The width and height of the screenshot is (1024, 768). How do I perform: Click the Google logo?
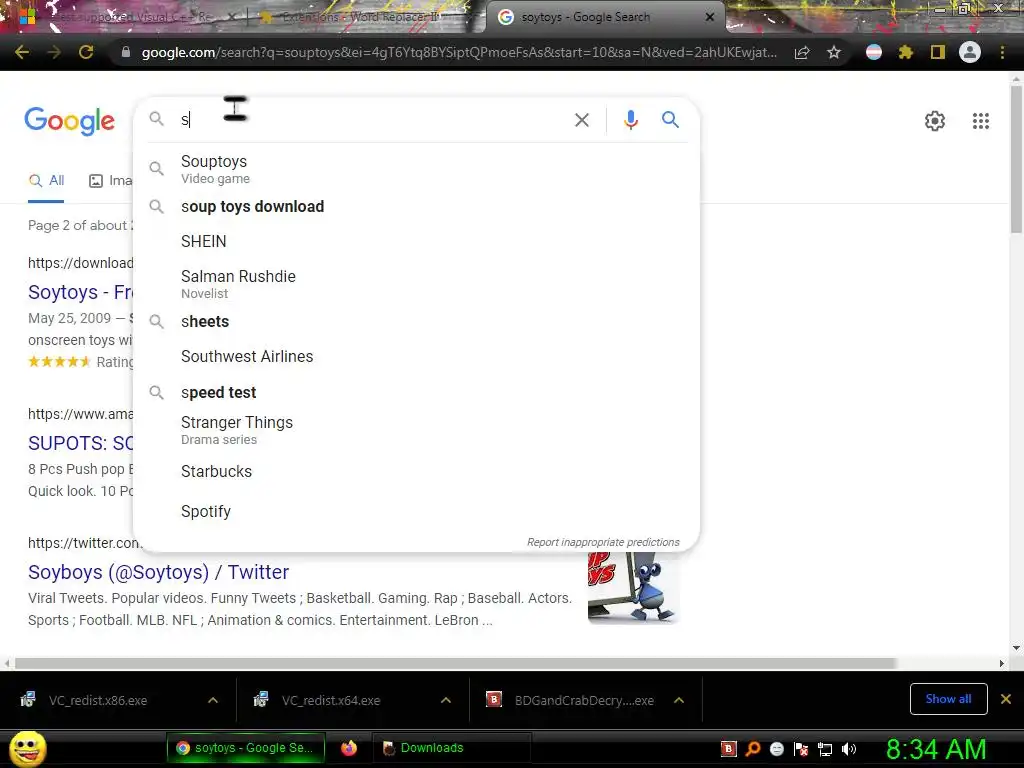coord(70,121)
